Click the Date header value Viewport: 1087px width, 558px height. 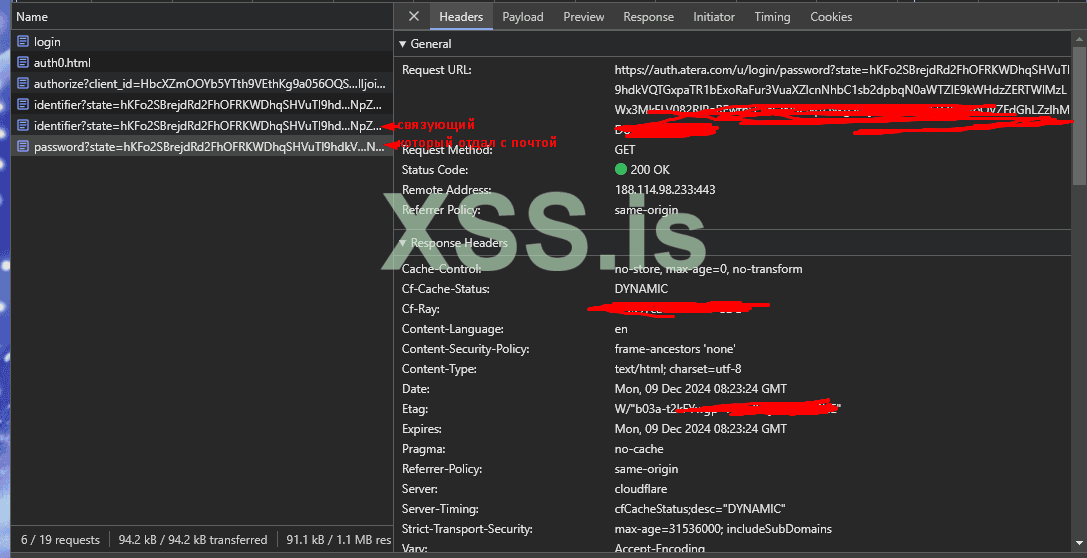pyautogui.click(x=700, y=389)
